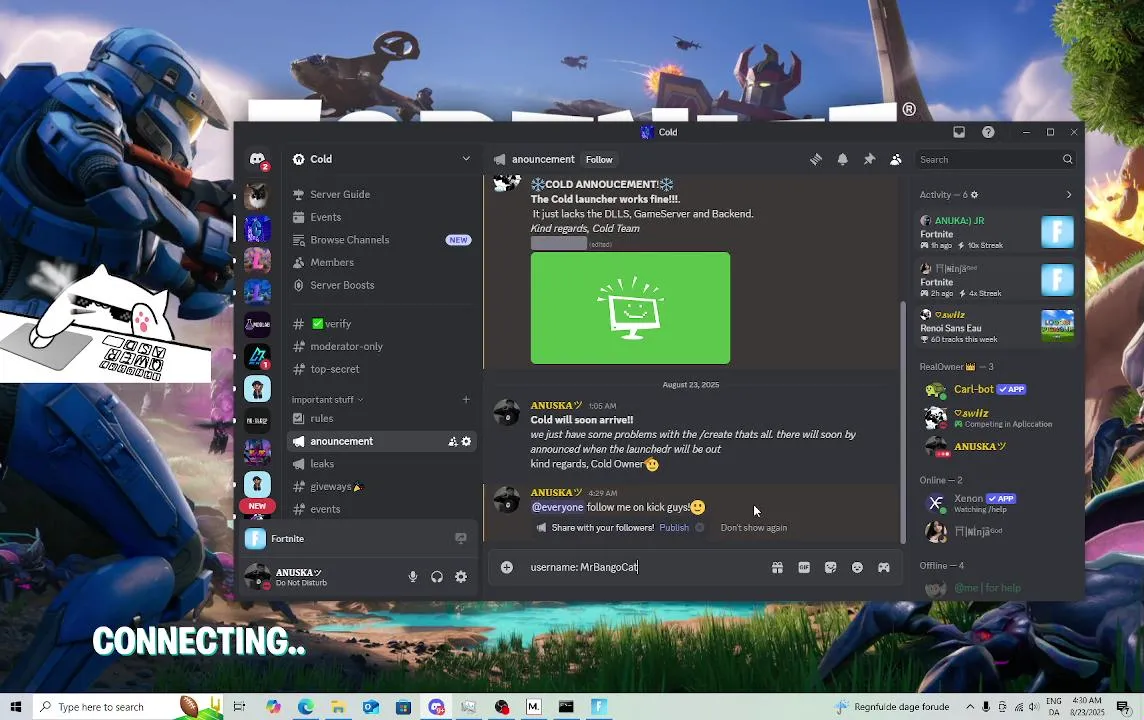Click ANUSKA's avatar on the 1:05 AM message
The image size is (1144, 720).
click(x=506, y=412)
